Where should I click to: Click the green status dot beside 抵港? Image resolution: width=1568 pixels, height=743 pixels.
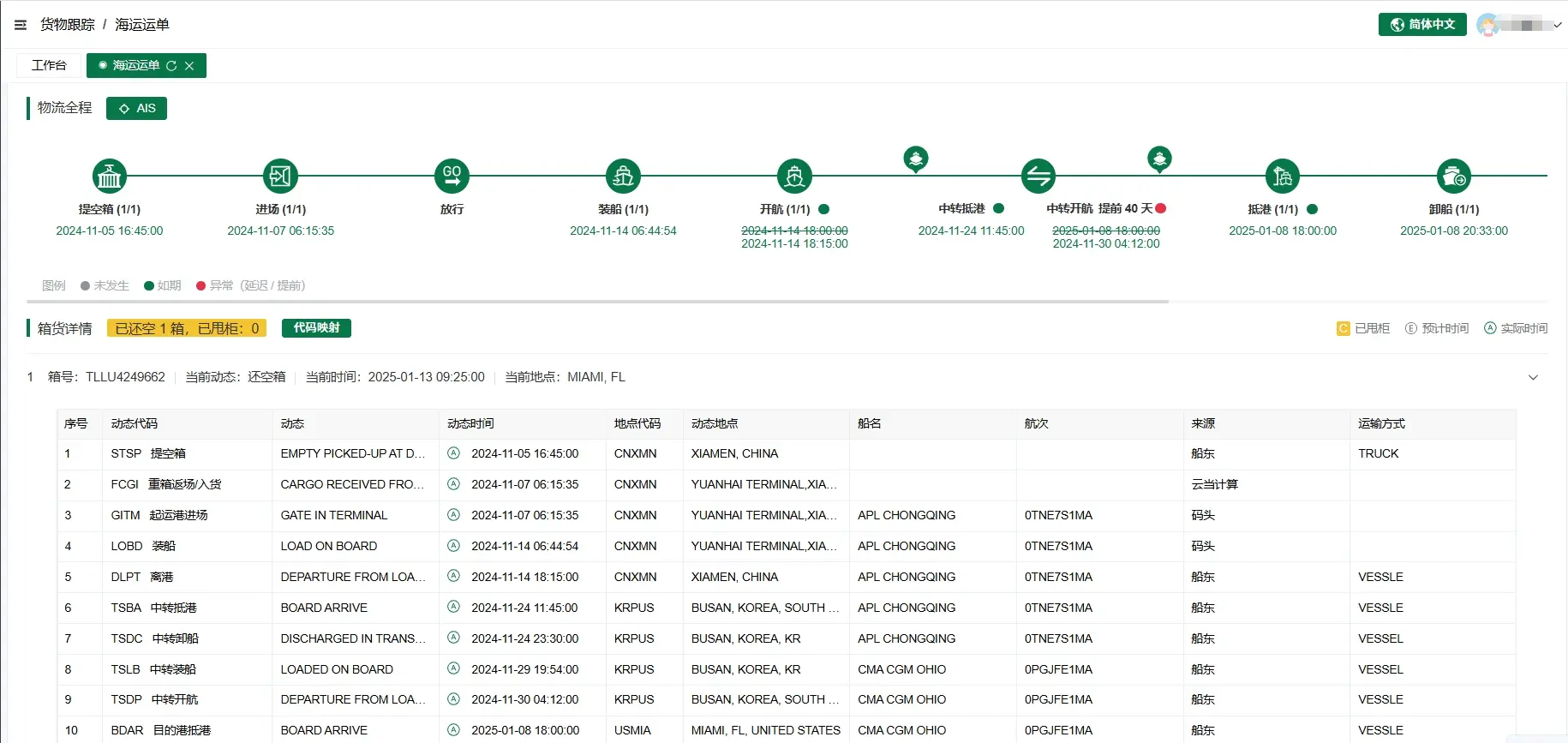[x=1312, y=209]
